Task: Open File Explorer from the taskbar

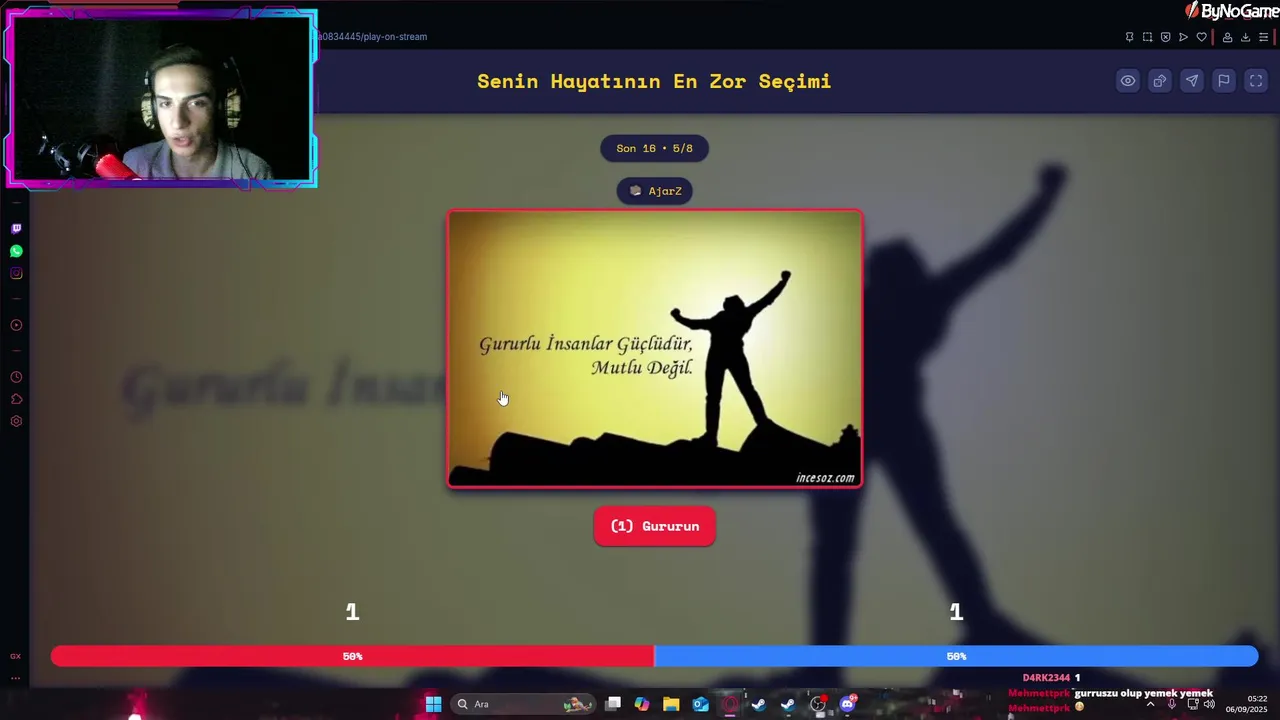Action: click(x=671, y=704)
